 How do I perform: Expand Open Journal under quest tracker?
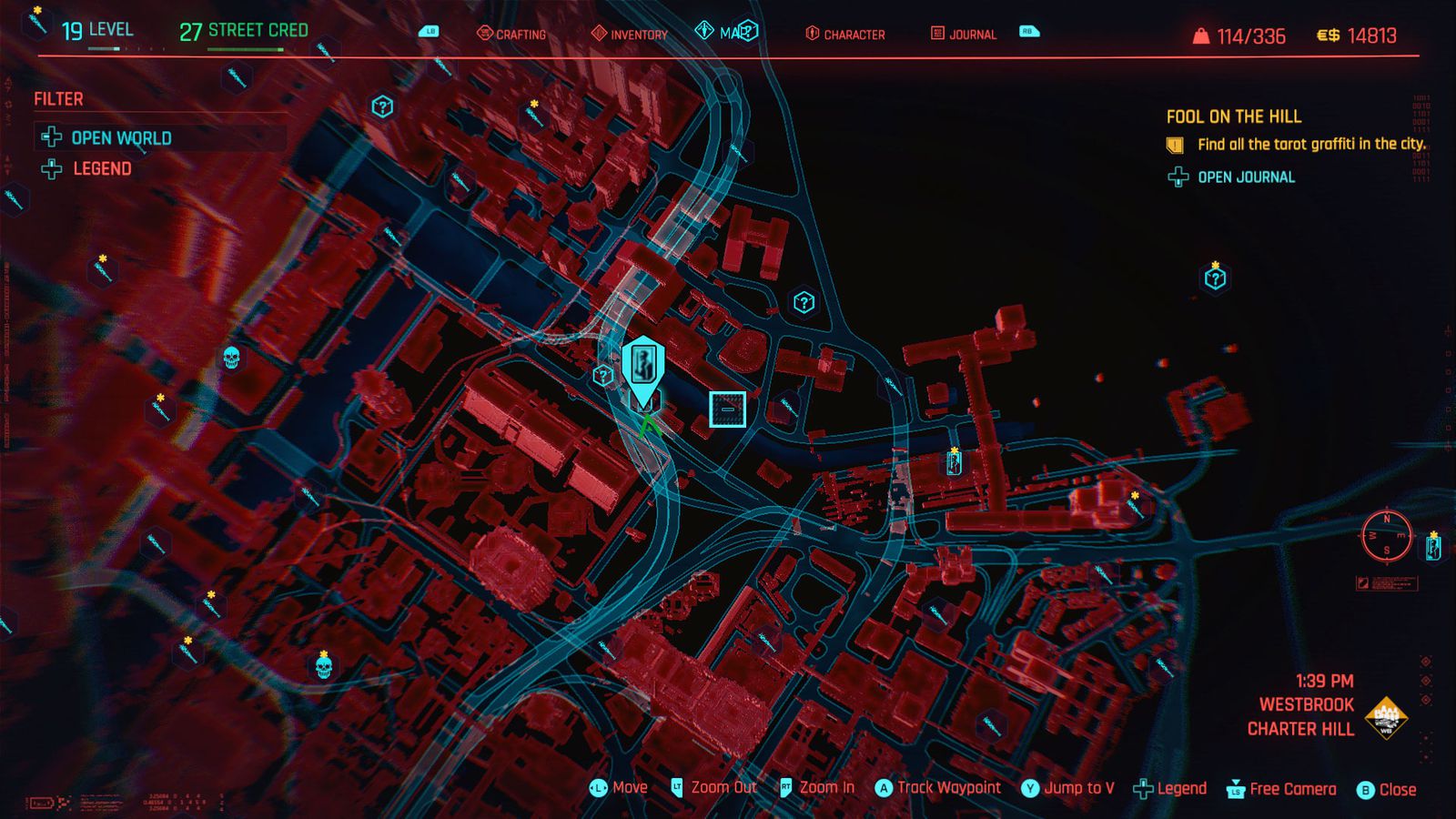coord(1231,177)
